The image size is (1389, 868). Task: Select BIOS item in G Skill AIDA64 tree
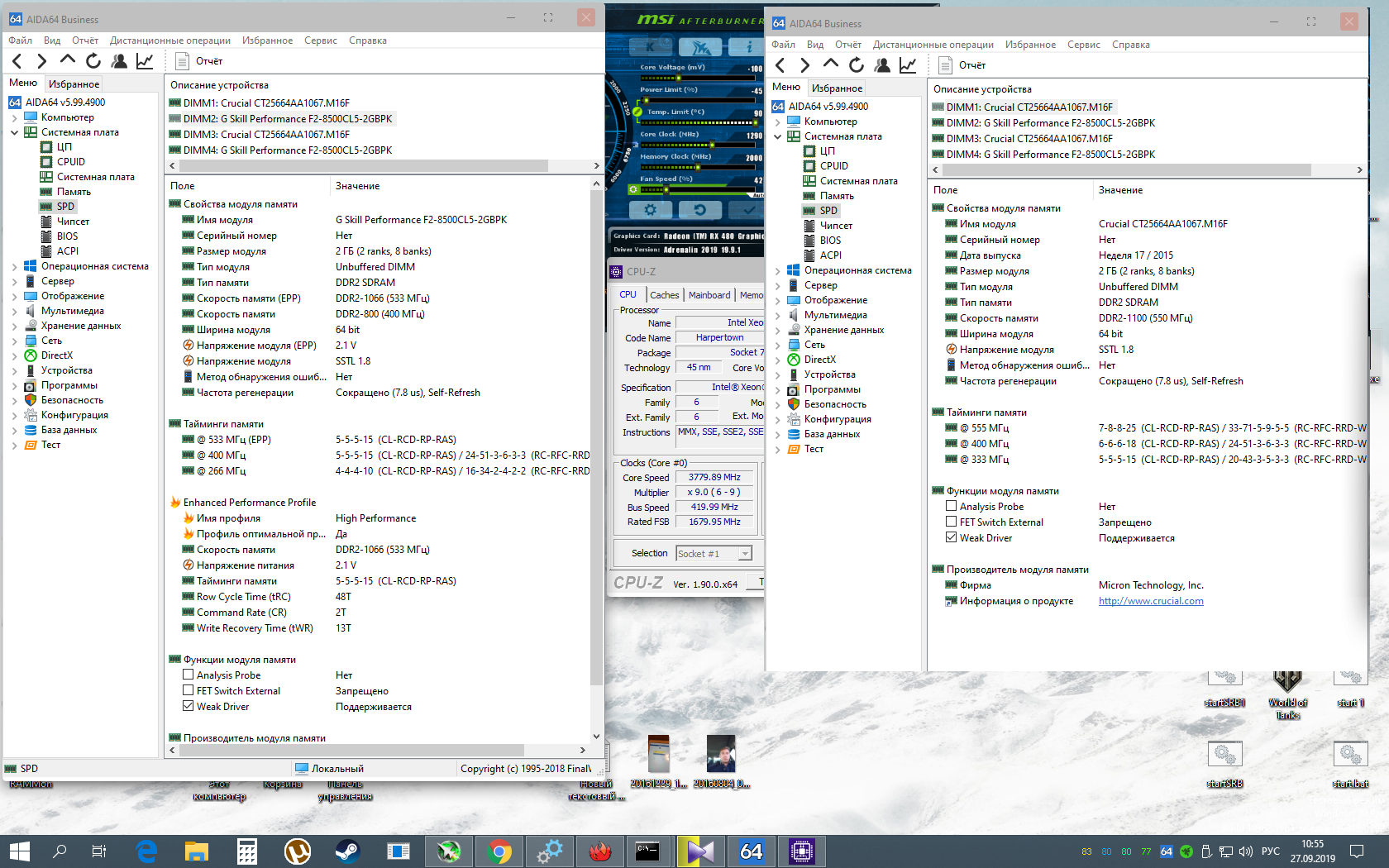[x=60, y=236]
